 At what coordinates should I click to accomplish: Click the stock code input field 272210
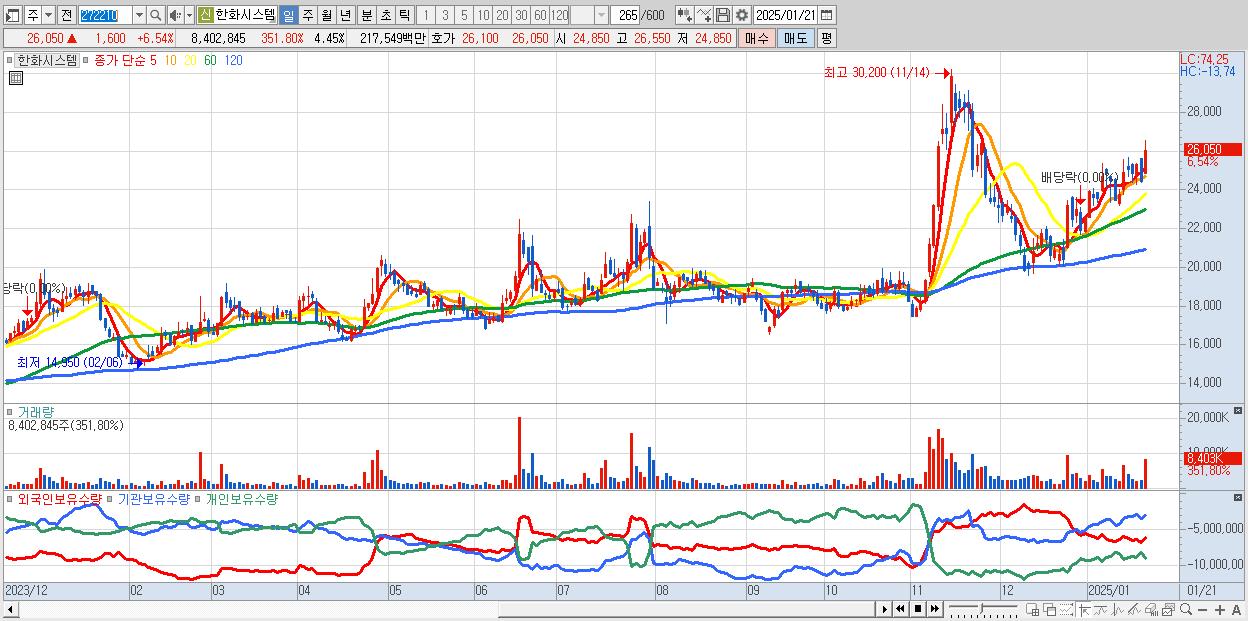point(105,15)
